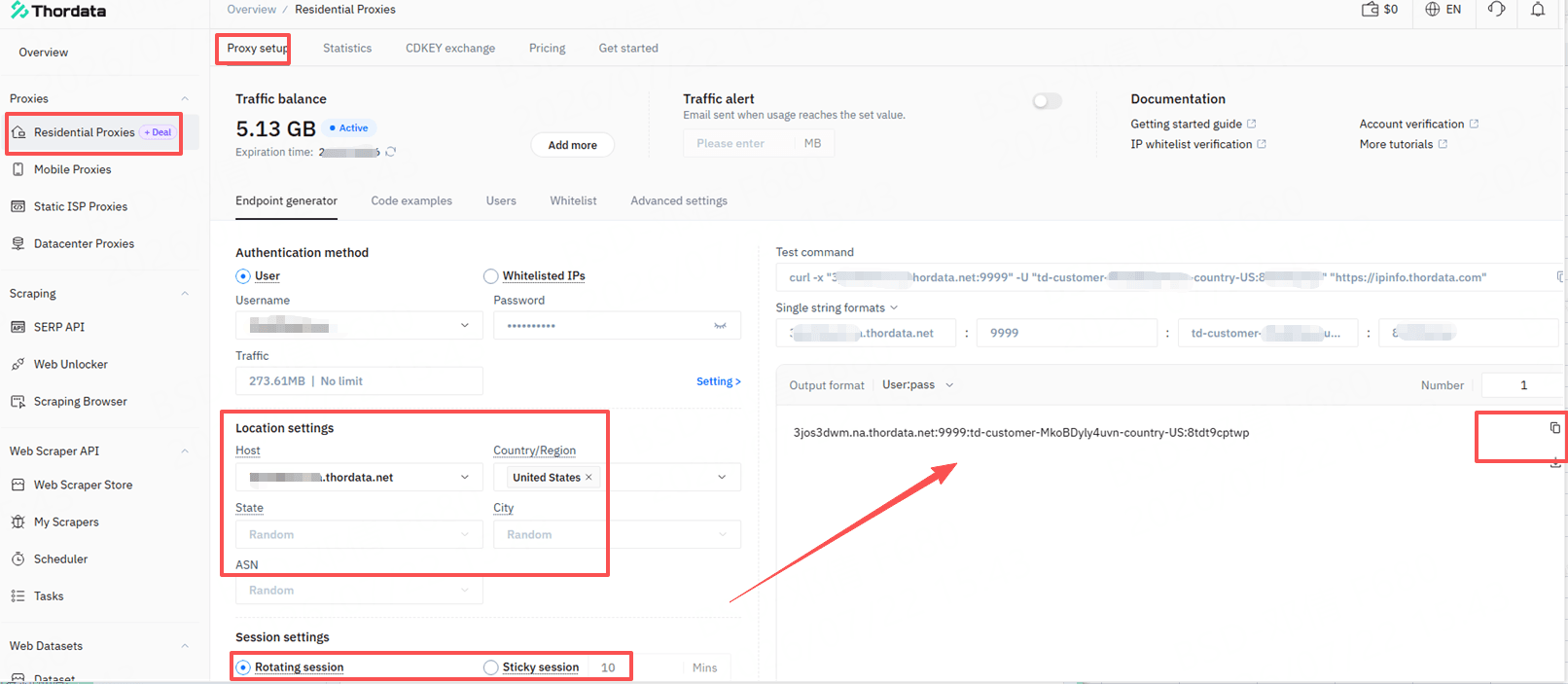Screen dimensions: 1568x684
Task: Click the Scheduler clock icon
Action: 18,558
